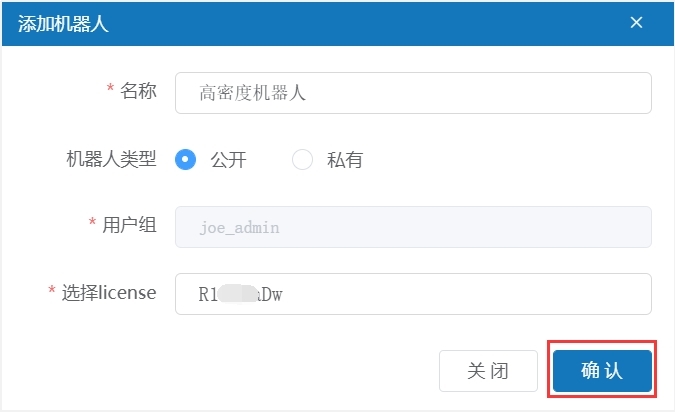Click the 名称 field label

pyautogui.click(x=138, y=91)
